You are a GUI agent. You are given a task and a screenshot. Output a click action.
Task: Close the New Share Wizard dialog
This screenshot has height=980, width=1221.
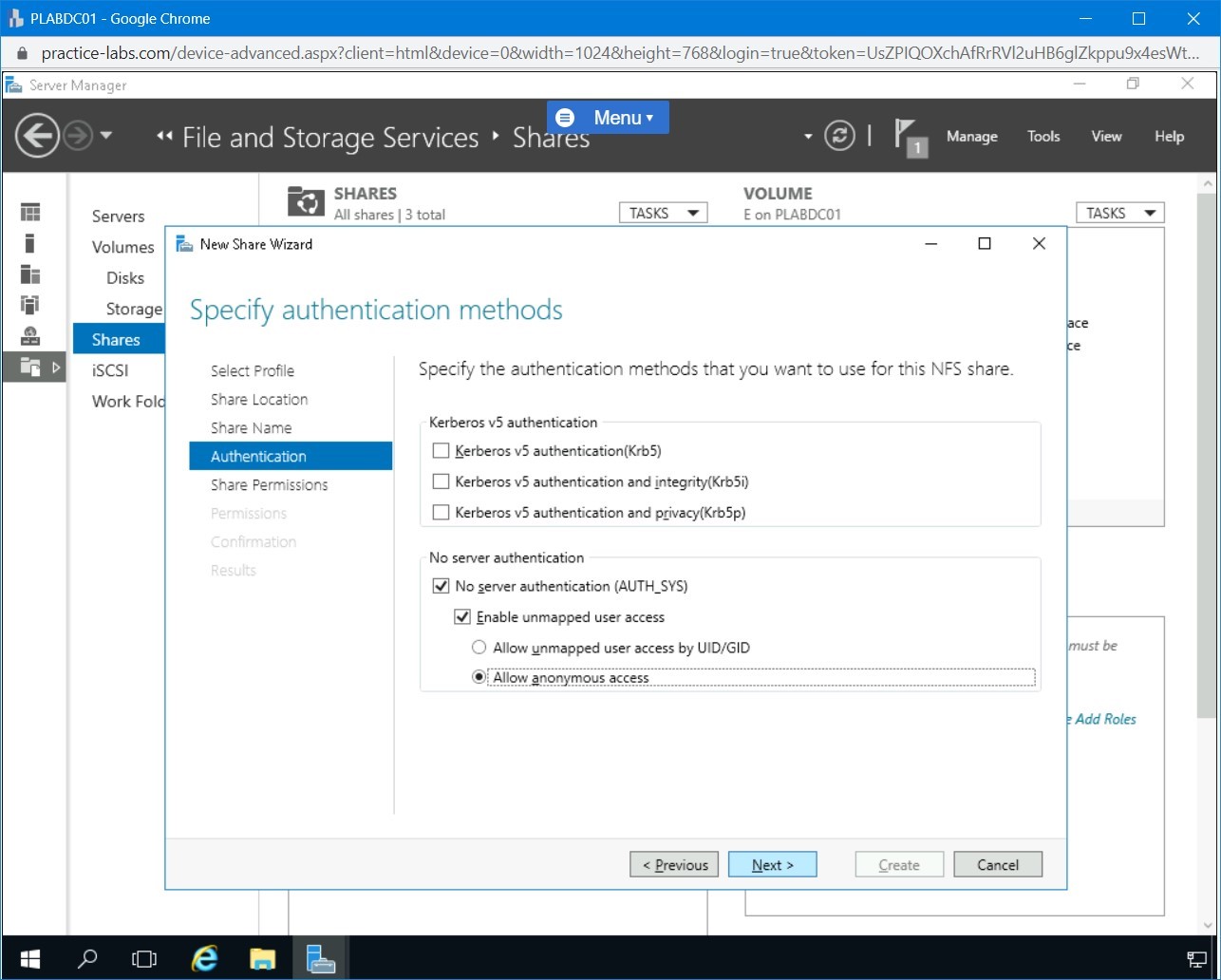1039,244
